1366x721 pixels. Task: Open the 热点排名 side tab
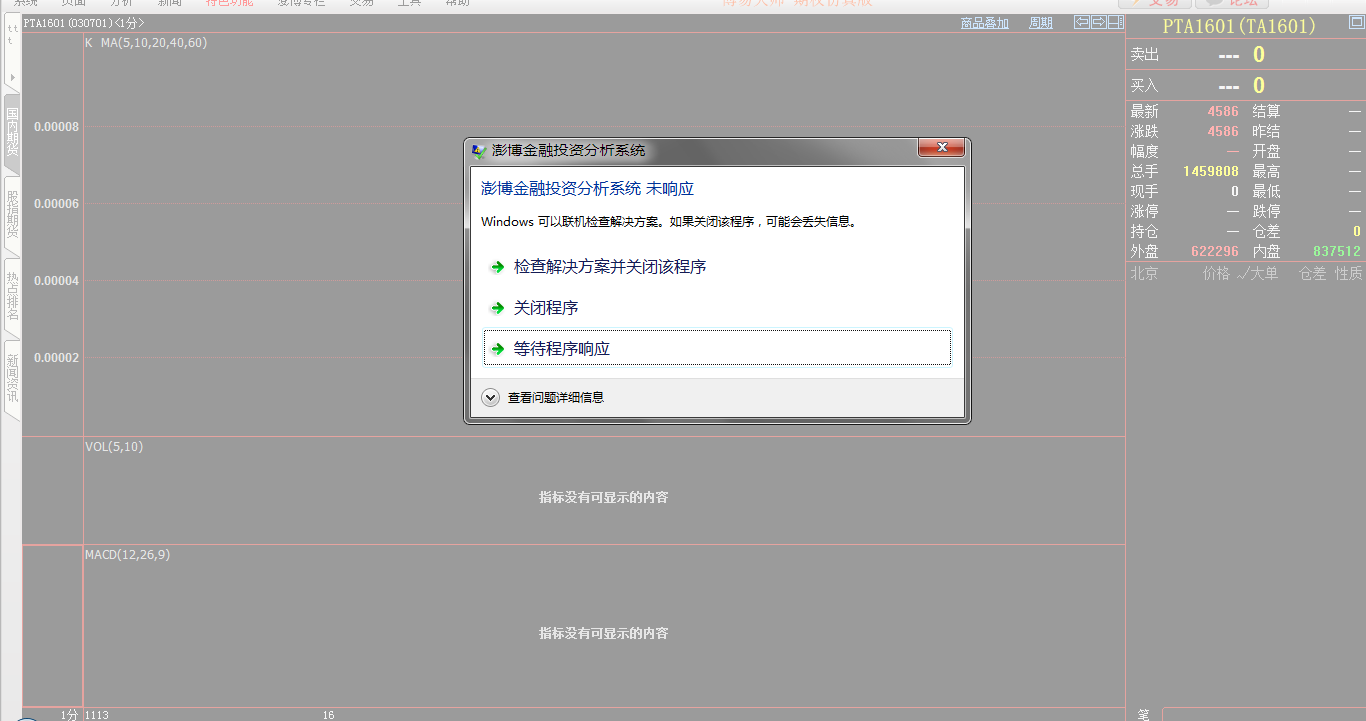pos(12,296)
